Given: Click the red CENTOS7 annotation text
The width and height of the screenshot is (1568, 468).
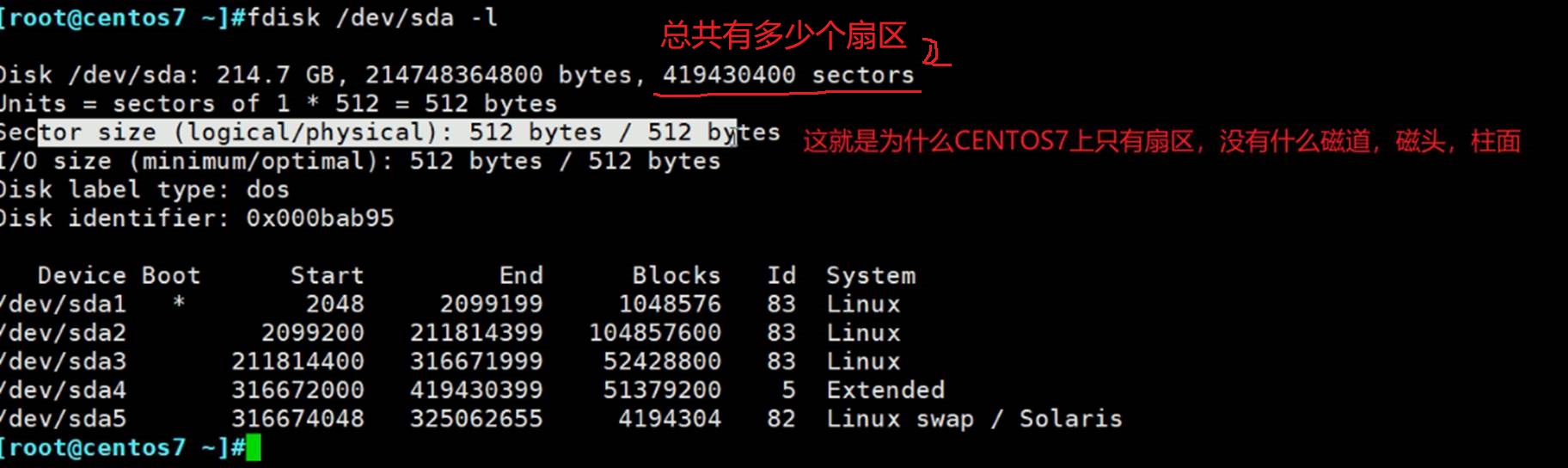Looking at the screenshot, I should (1161, 141).
